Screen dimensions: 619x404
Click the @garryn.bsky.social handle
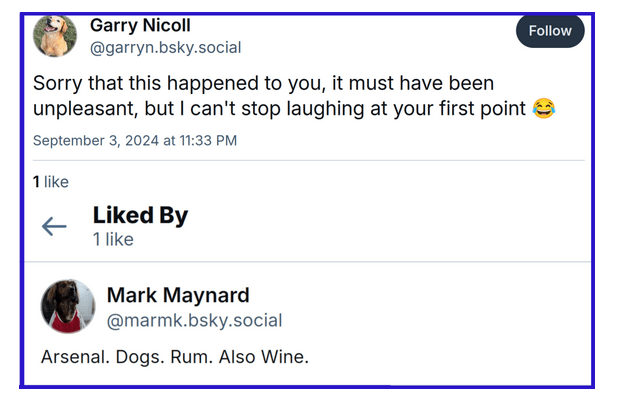click(x=165, y=47)
